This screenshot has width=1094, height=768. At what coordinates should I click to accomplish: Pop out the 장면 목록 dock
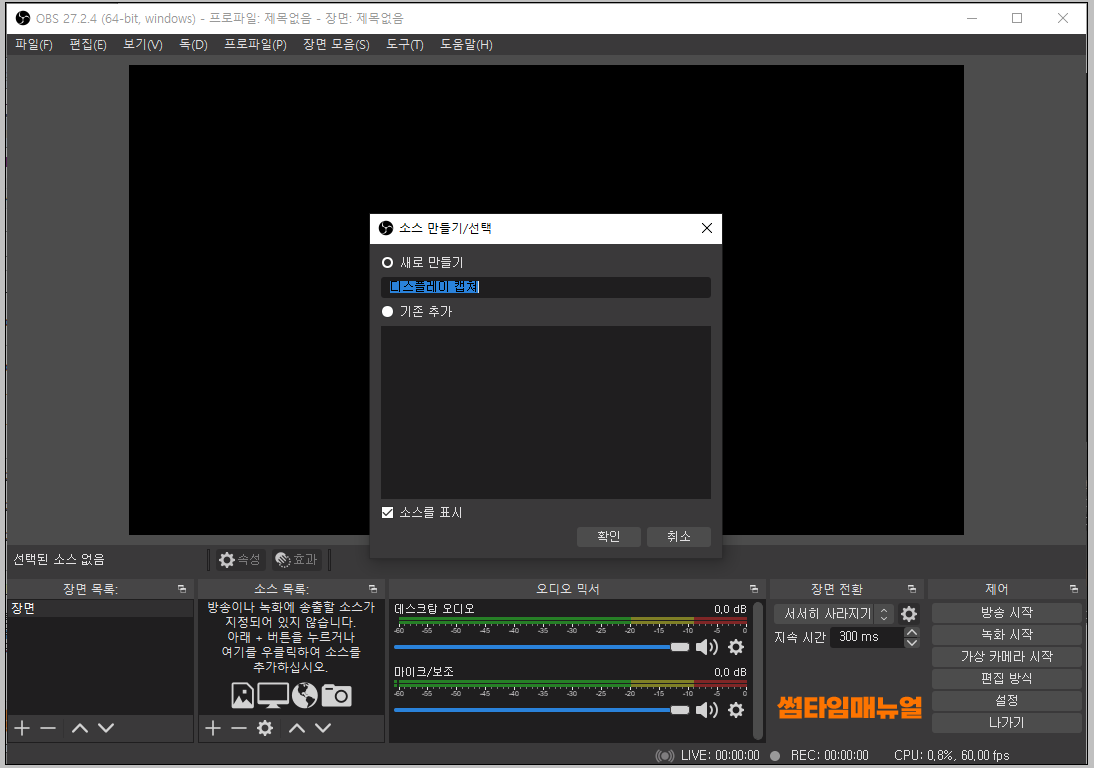pos(182,589)
